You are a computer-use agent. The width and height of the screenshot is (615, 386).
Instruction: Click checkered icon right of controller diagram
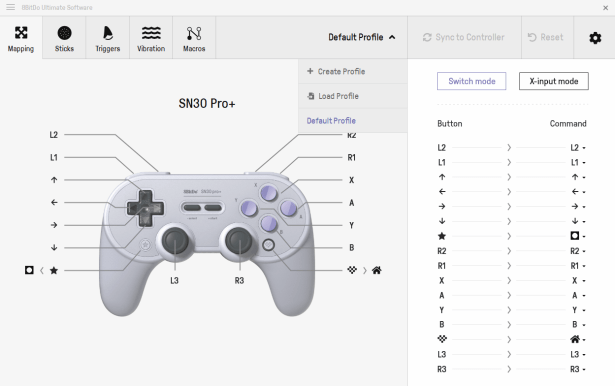pyautogui.click(x=352, y=270)
